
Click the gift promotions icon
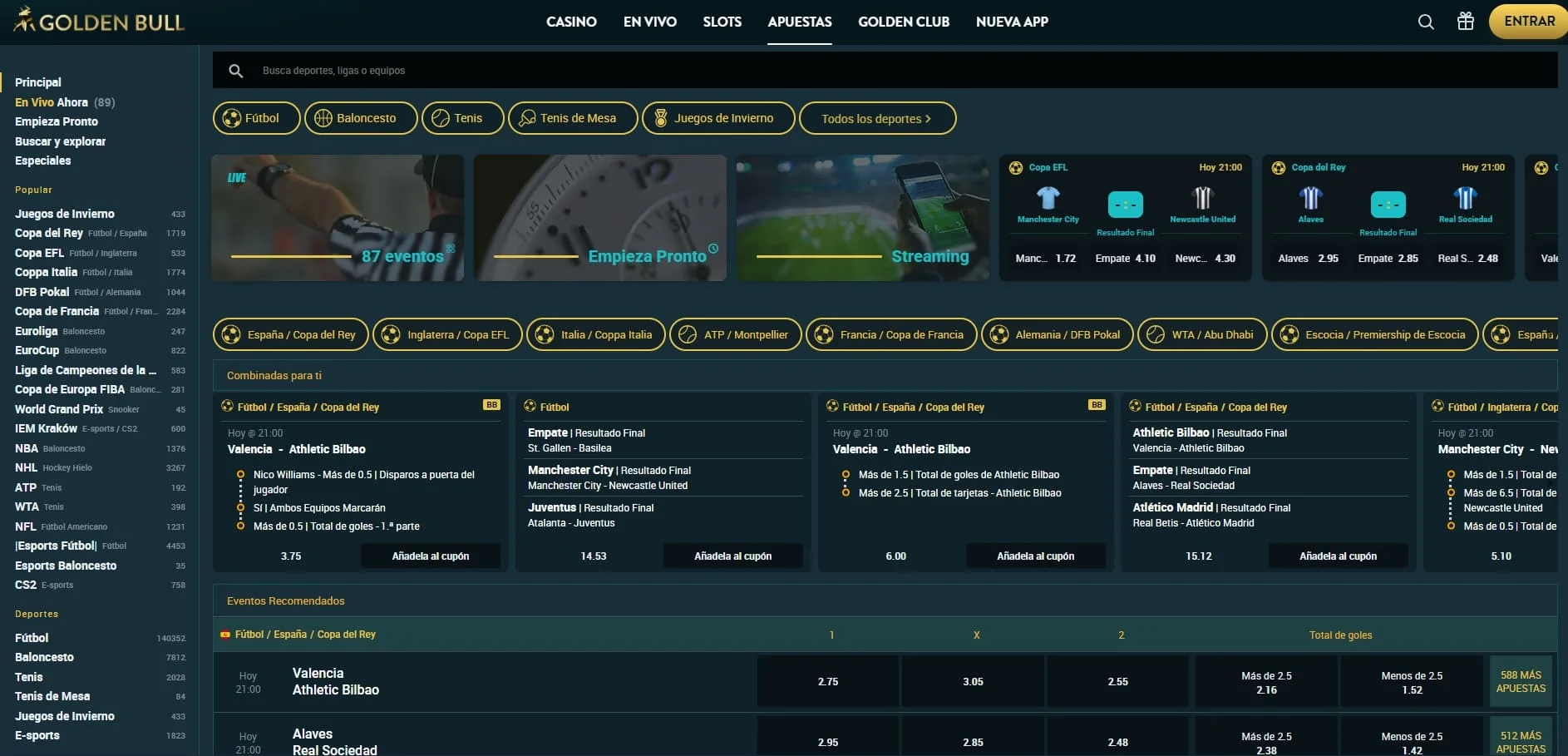[x=1465, y=22]
